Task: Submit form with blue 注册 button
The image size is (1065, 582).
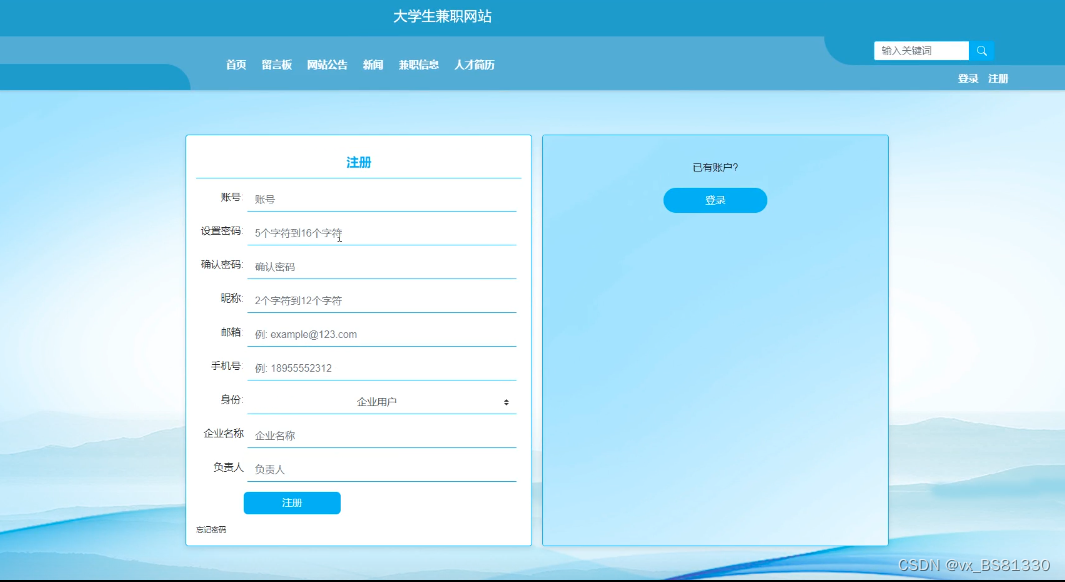Action: click(292, 503)
